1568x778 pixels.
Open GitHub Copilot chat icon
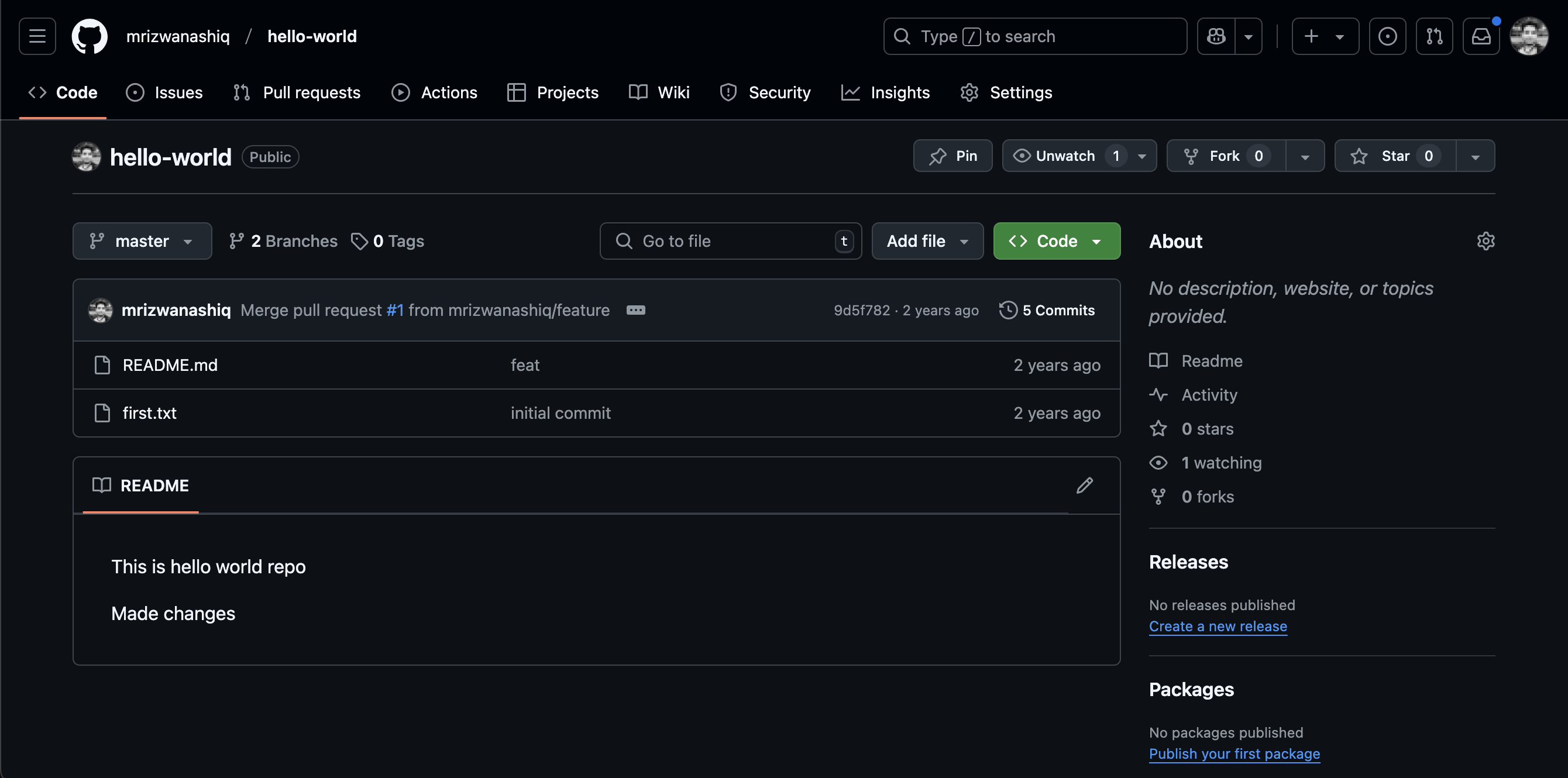click(1216, 36)
